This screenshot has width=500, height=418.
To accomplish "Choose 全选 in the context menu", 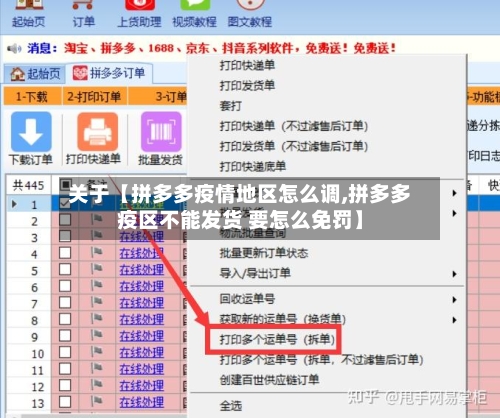I will [231, 406].
